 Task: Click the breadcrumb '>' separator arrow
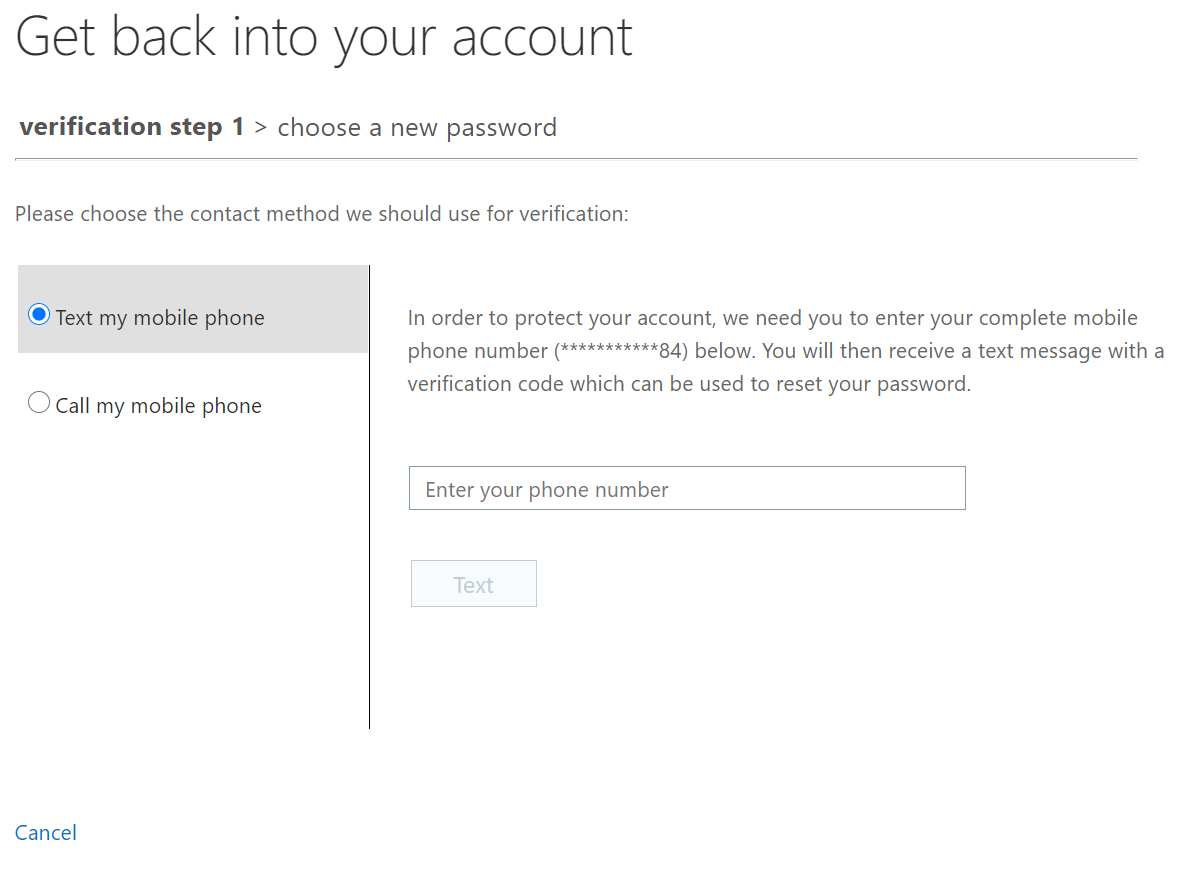261,127
